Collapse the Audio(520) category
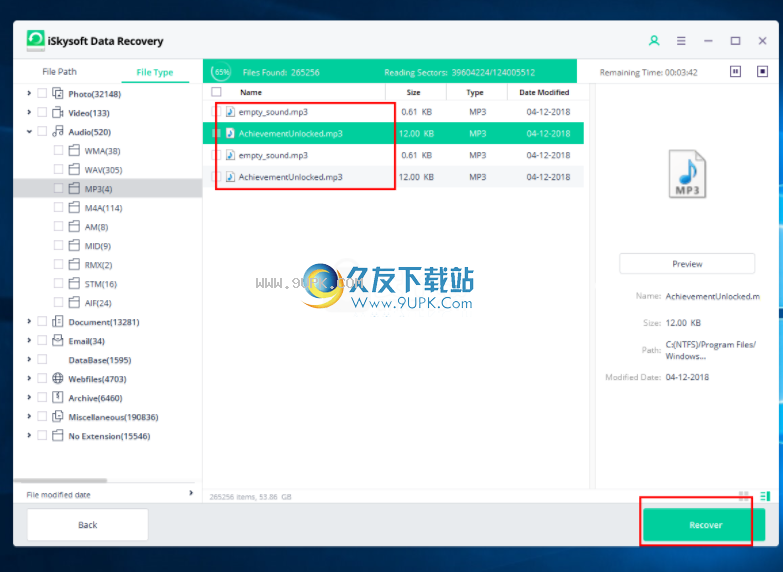Image resolution: width=783 pixels, height=572 pixels. point(29,131)
